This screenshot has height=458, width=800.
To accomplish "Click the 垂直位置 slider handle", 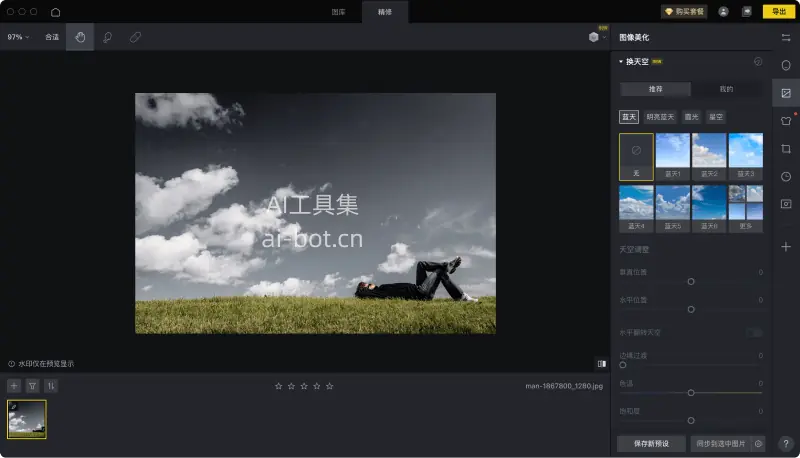I will (691, 282).
